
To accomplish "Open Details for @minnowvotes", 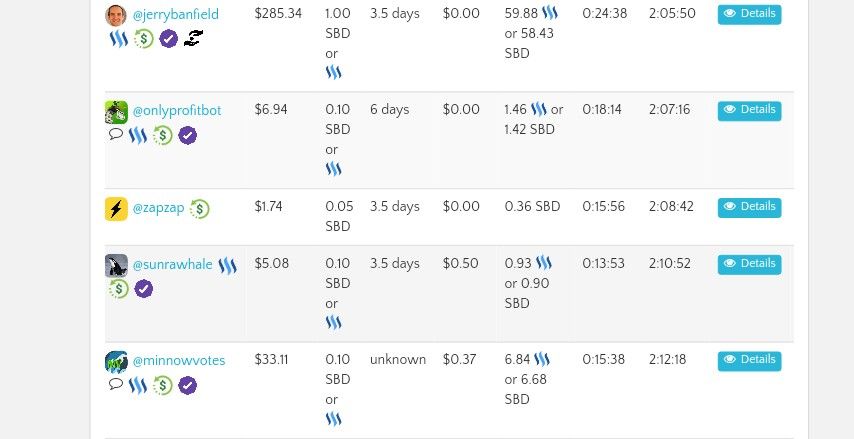I will click(x=749, y=361).
